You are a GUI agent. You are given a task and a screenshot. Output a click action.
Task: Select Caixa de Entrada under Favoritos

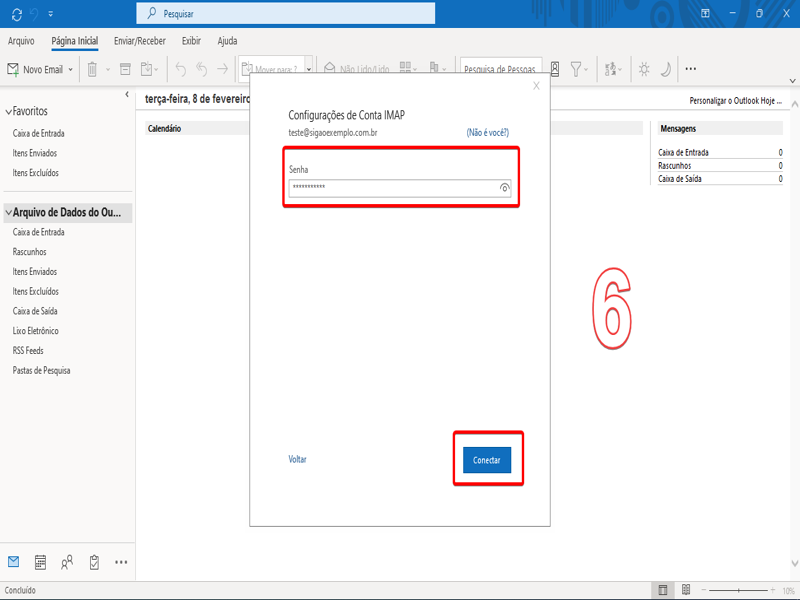39,133
